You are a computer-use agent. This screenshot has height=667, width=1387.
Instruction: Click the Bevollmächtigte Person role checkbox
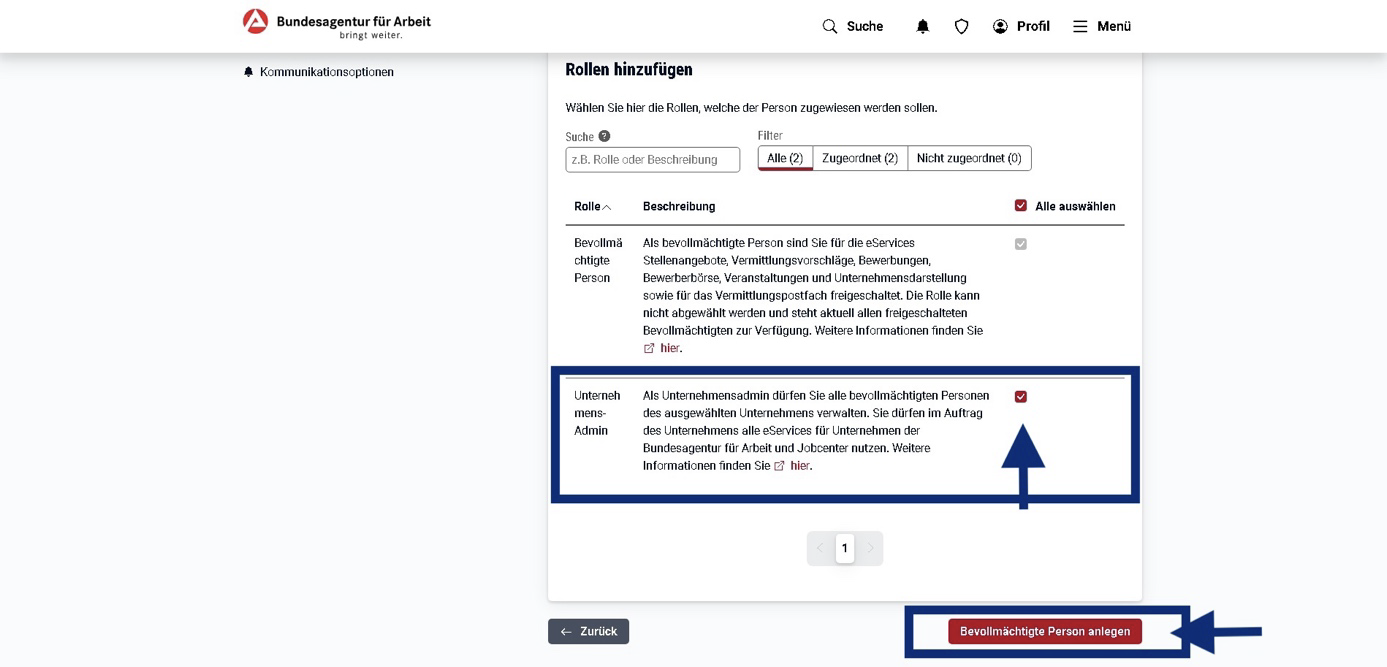click(1020, 244)
